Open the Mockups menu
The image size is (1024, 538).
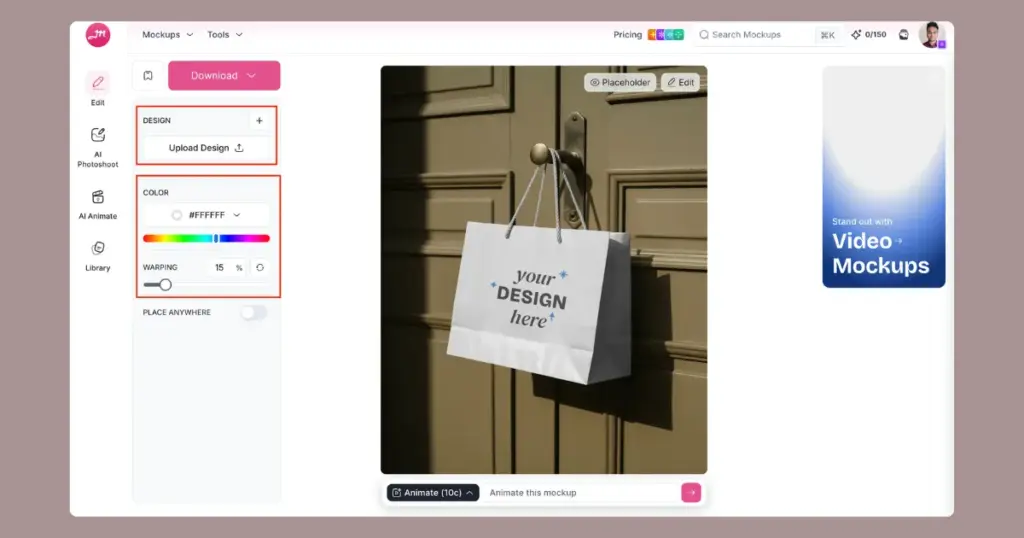click(167, 35)
